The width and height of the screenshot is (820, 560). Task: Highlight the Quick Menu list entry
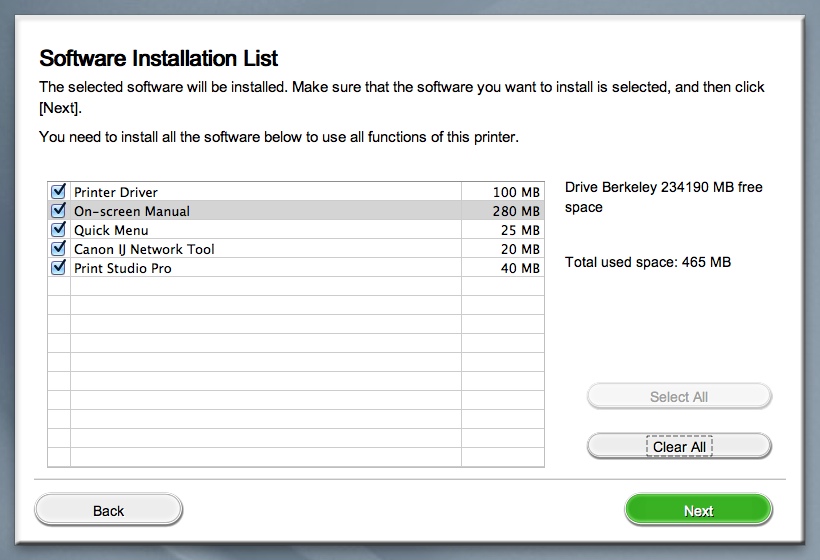(111, 230)
